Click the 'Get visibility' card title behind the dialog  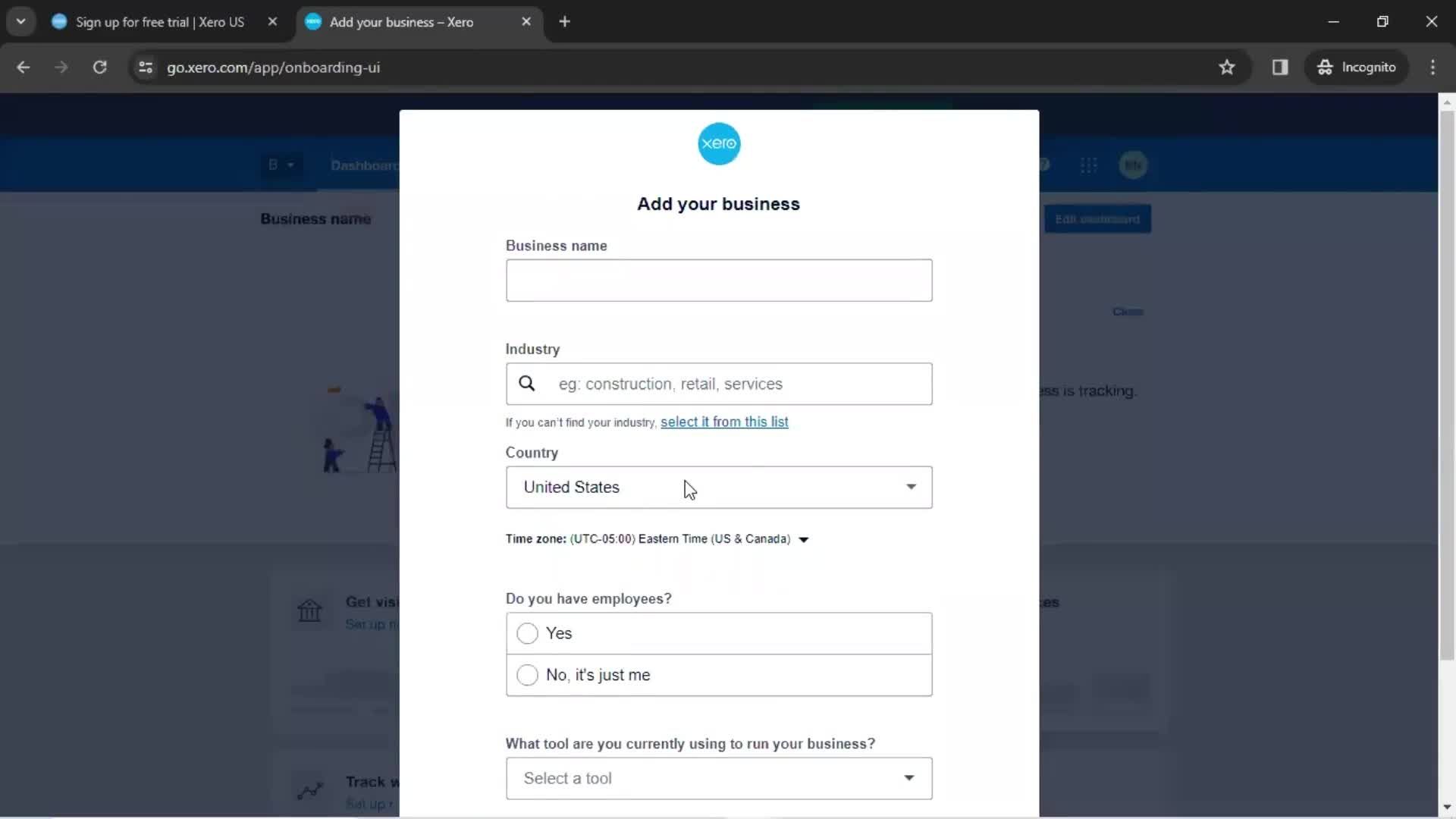[x=372, y=602]
